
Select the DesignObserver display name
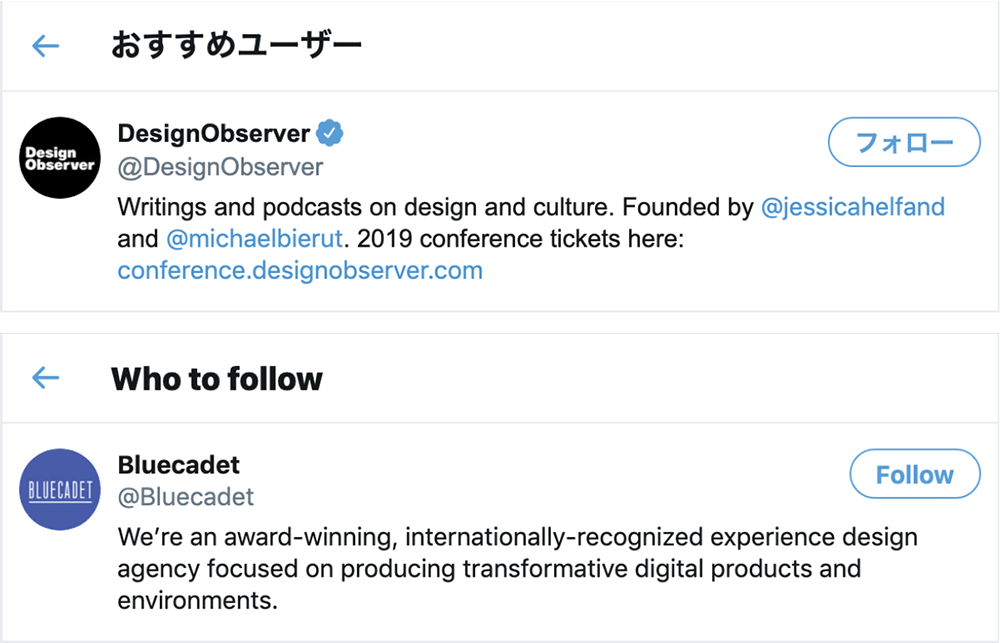click(x=215, y=132)
